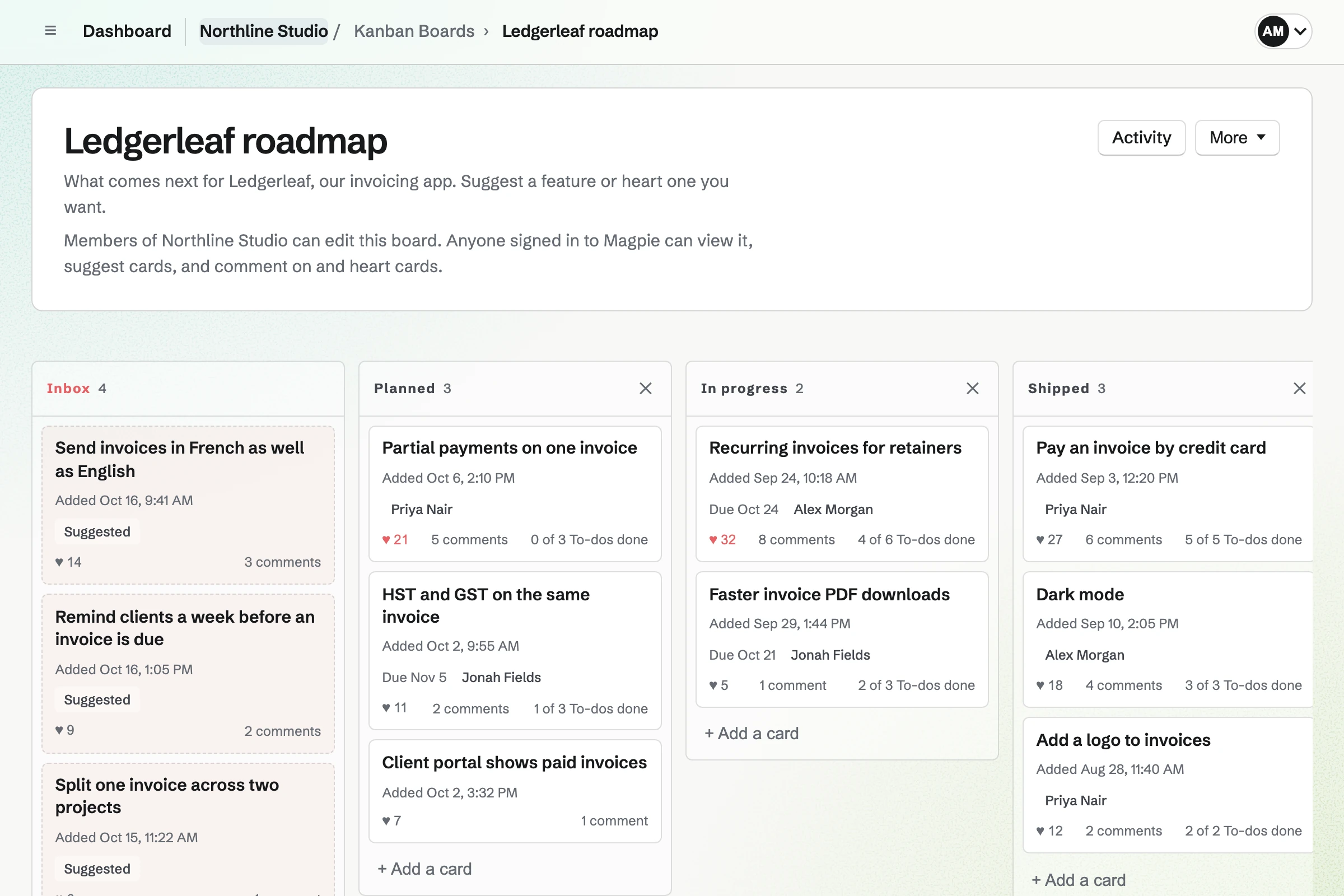Click Due Oct 21 on Faster PDF card

pos(743,655)
